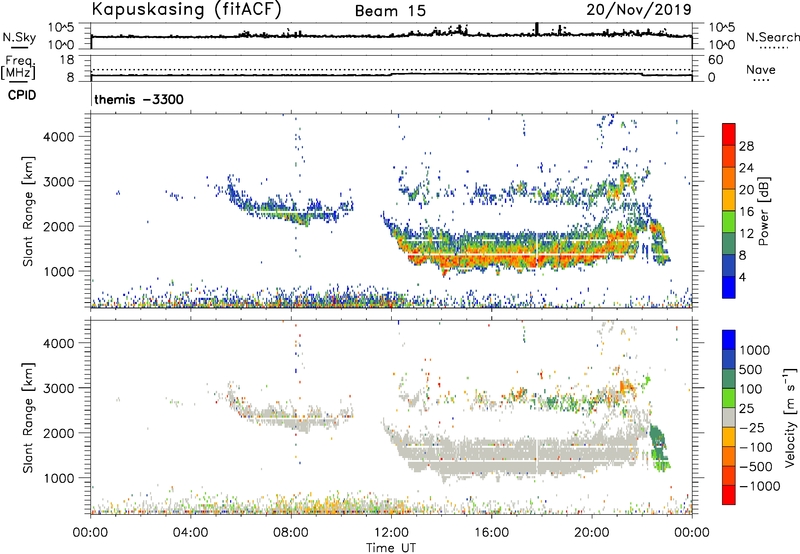Click the '18' frequency axis value
The height and width of the screenshot is (554, 800).
[x=67, y=60]
